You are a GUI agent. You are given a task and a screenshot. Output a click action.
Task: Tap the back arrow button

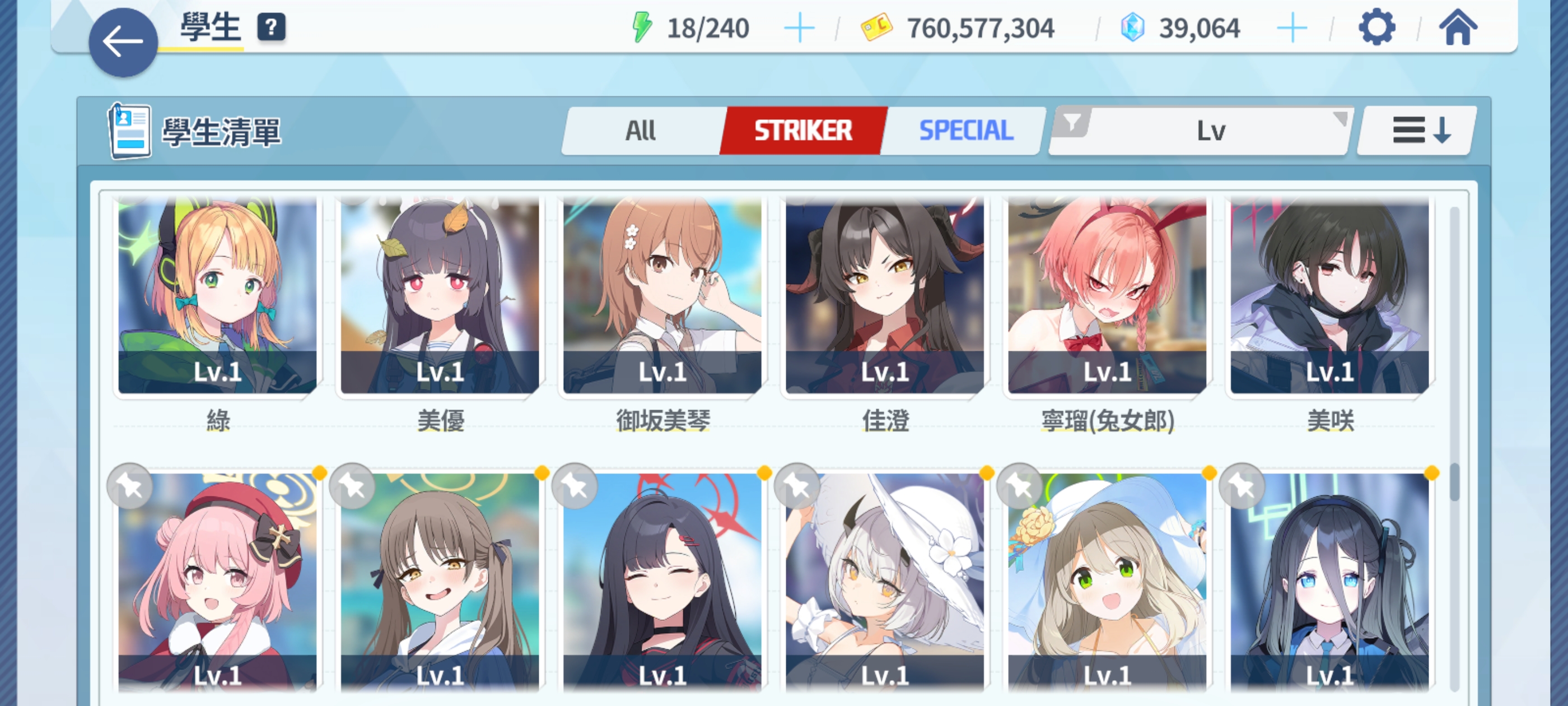[x=123, y=42]
